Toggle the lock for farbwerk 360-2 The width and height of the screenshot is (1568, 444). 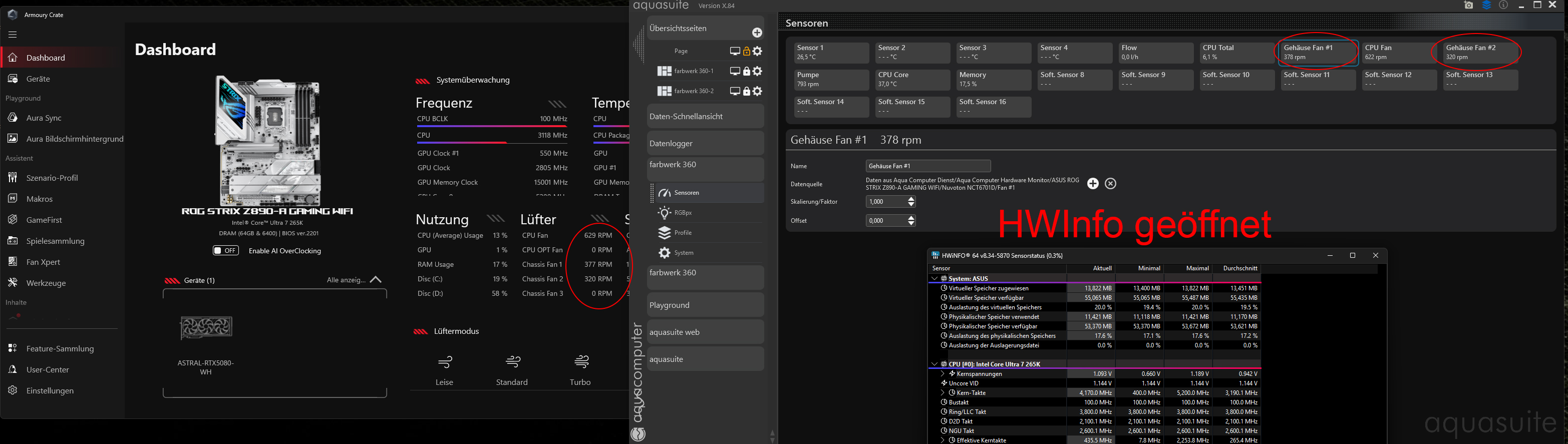point(746,91)
